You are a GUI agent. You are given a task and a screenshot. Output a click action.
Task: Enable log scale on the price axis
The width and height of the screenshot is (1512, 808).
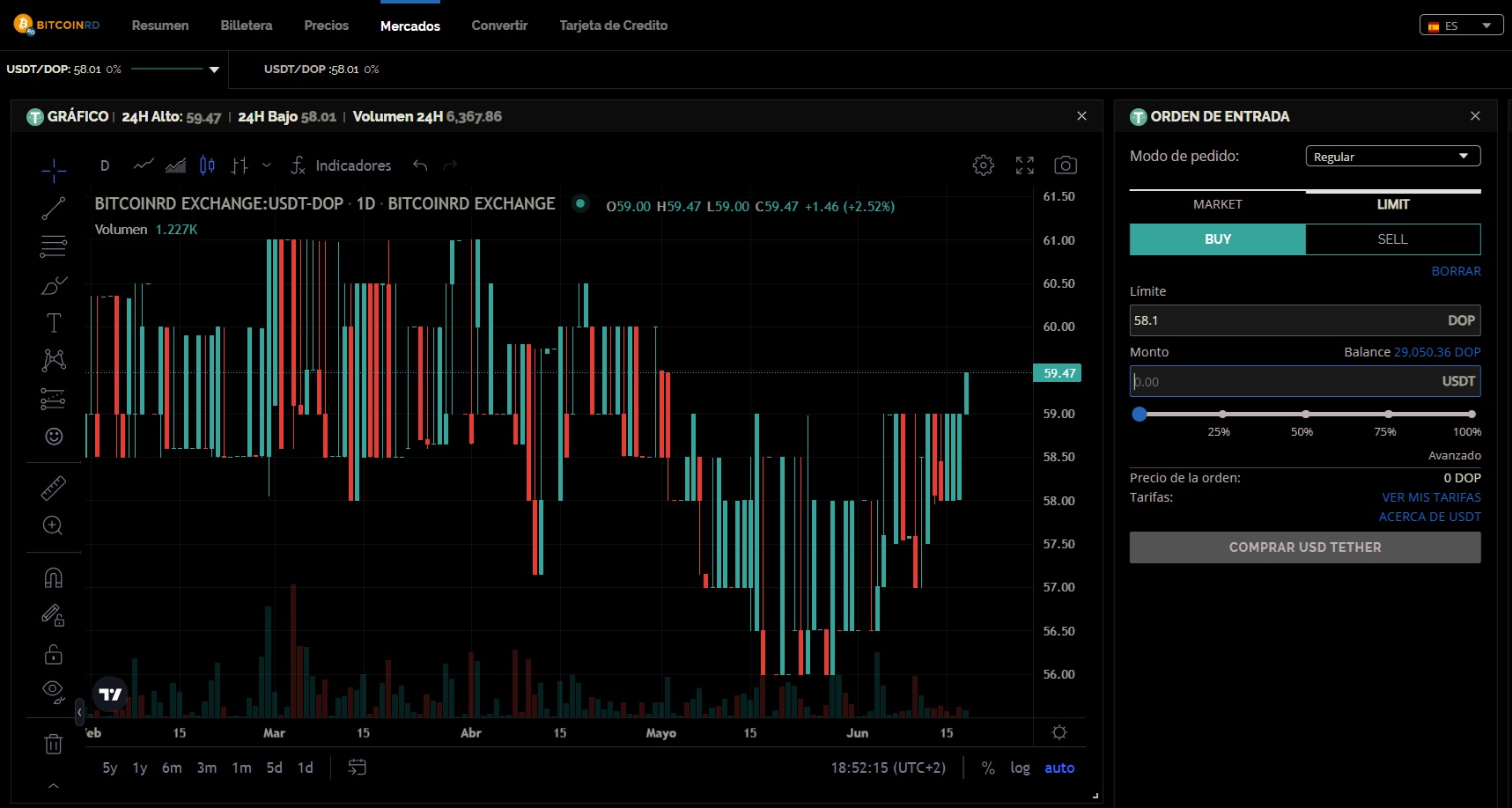pos(1020,768)
